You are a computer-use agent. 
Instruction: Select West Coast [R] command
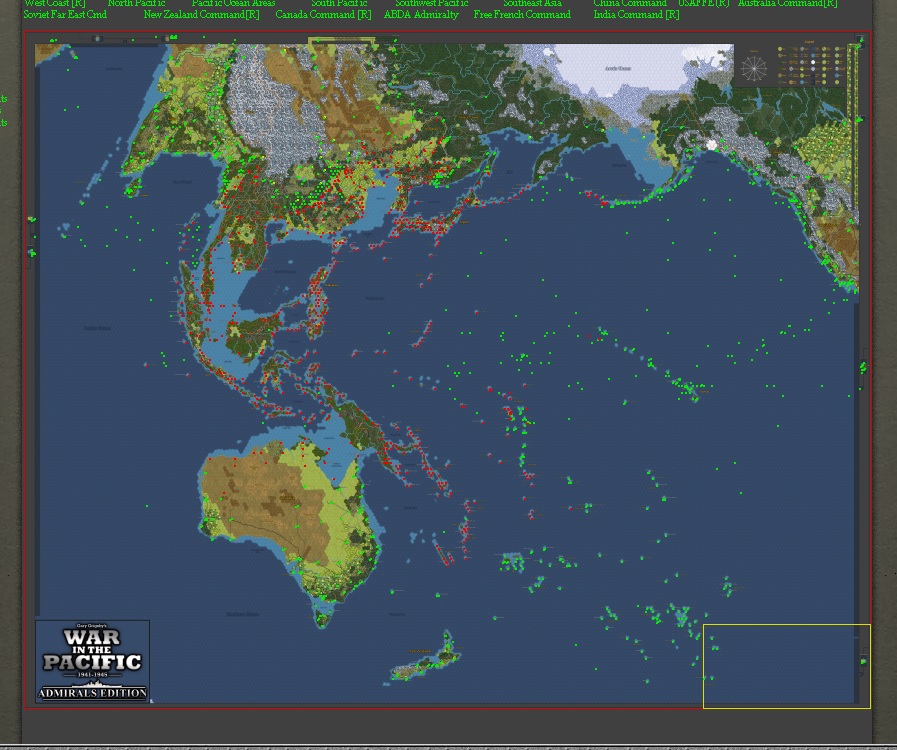54,3
